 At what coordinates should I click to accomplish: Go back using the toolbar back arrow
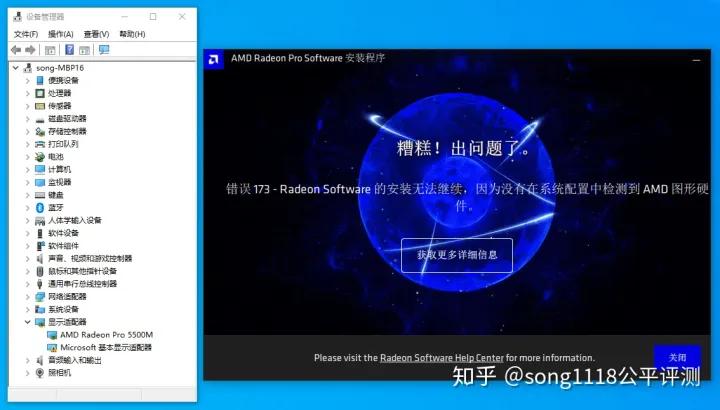16,50
